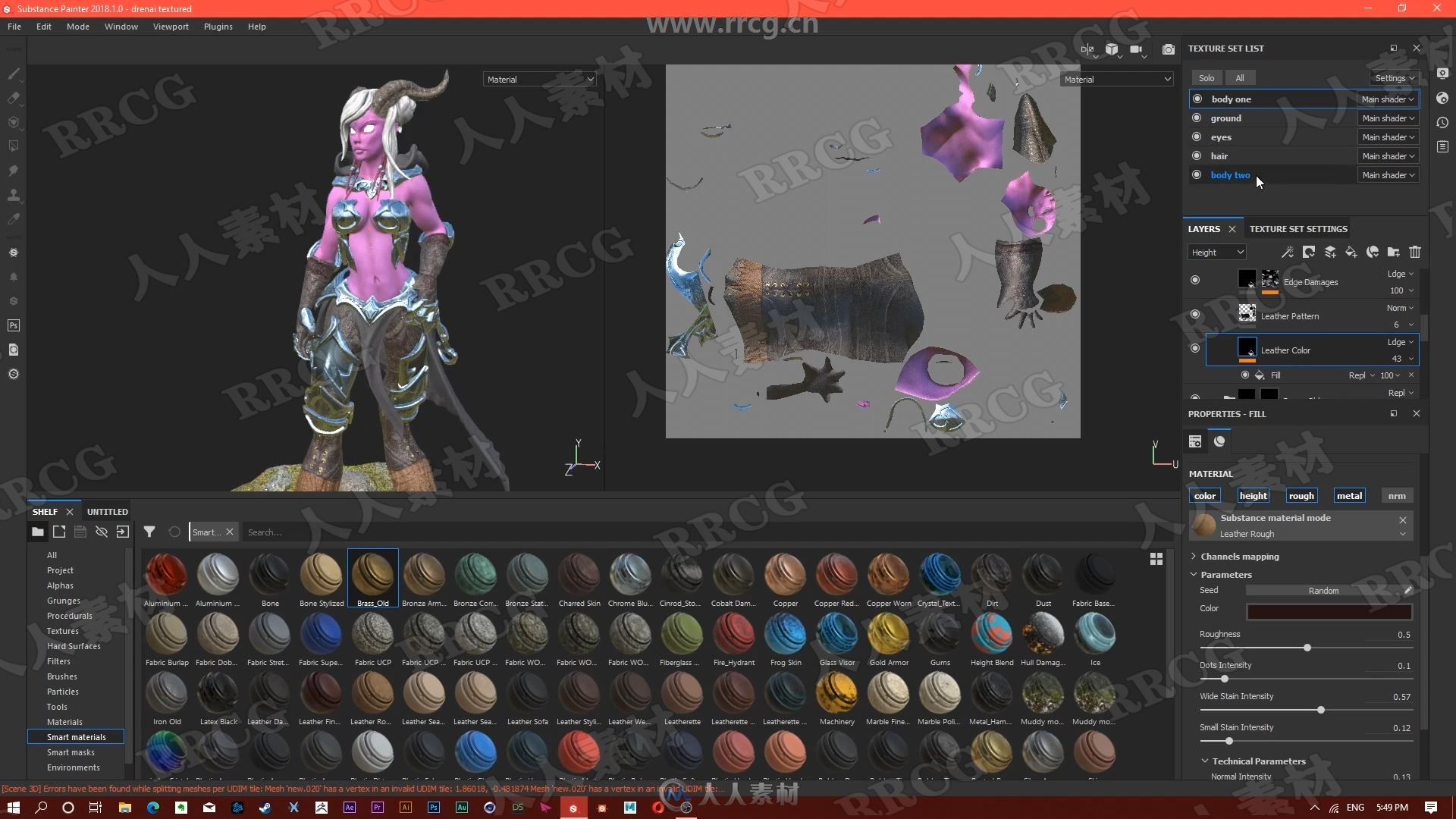
Task: Toggle shelf hide eye-slash icon
Action: 101,532
